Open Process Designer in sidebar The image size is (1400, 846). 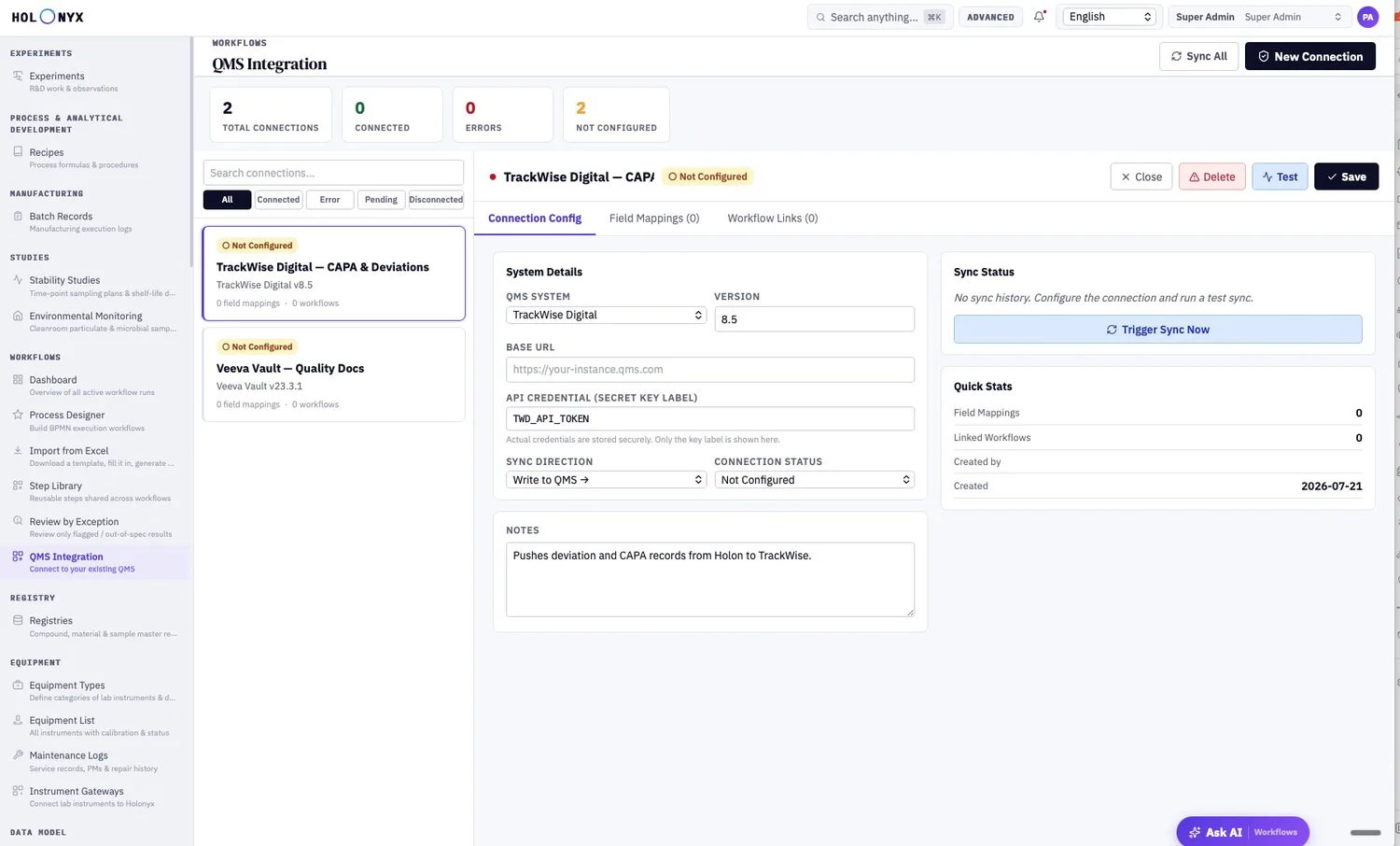(96, 420)
